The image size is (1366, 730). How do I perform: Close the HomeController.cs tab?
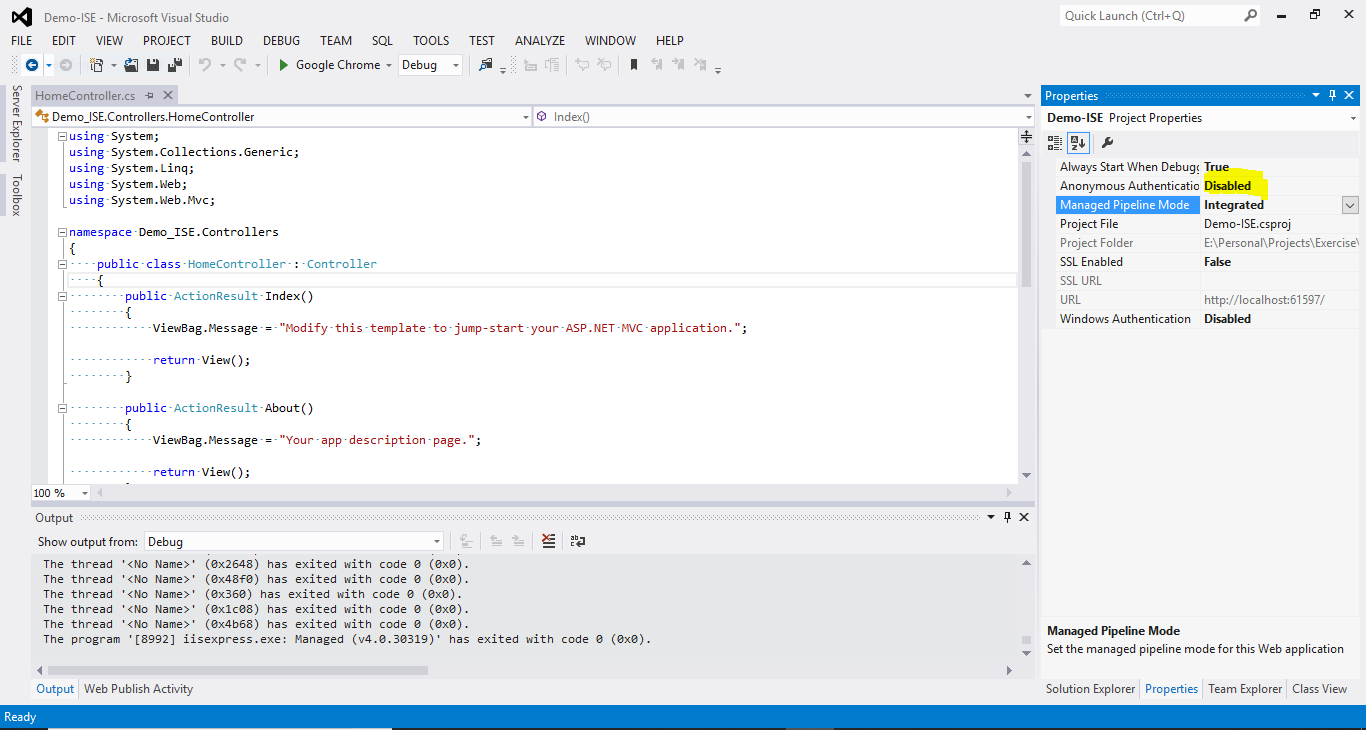(168, 95)
